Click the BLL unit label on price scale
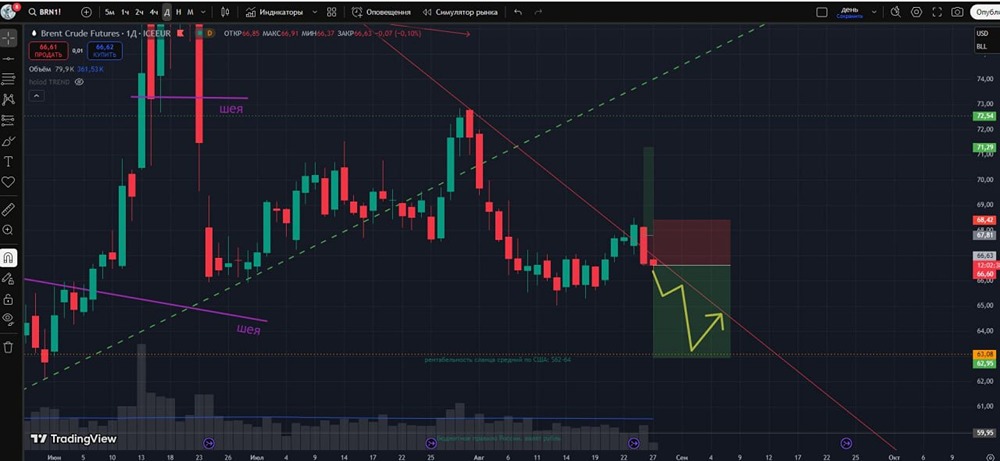The height and width of the screenshot is (461, 1000). pos(982,47)
